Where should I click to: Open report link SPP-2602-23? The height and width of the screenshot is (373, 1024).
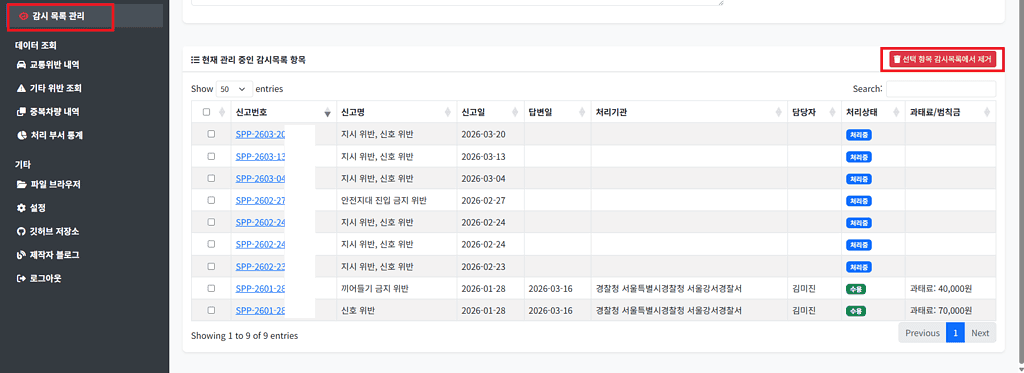[x=261, y=267]
